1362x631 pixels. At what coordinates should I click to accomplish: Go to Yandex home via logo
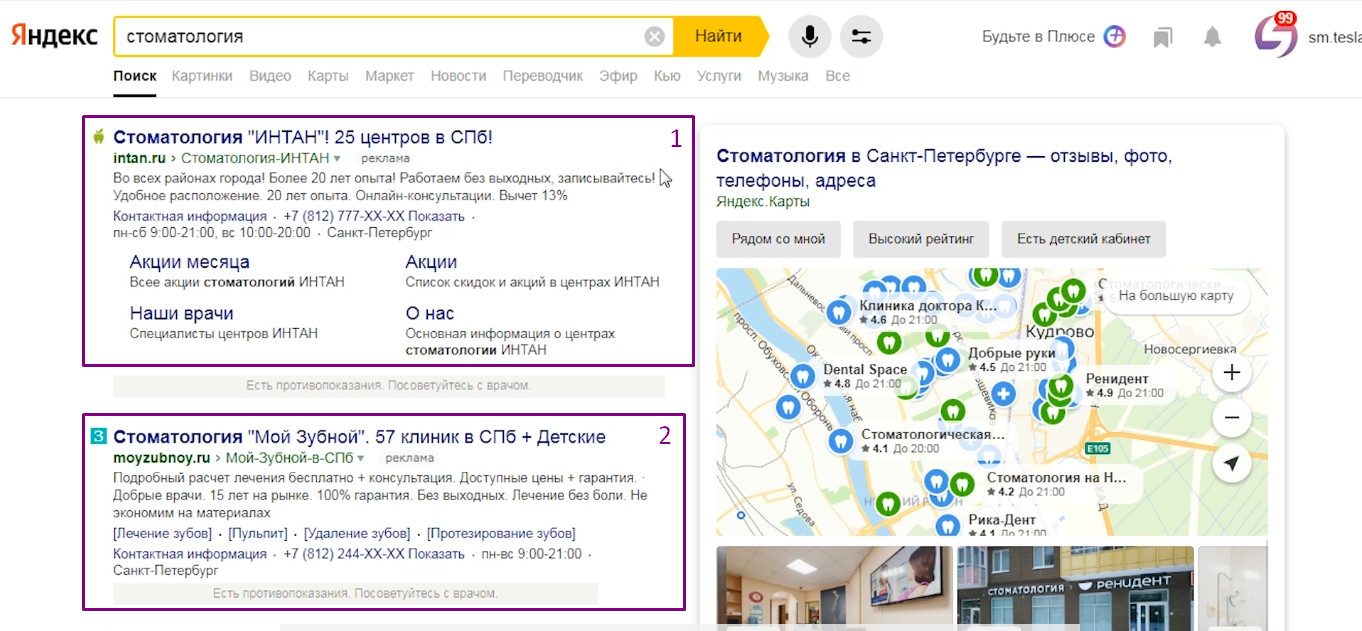54,36
